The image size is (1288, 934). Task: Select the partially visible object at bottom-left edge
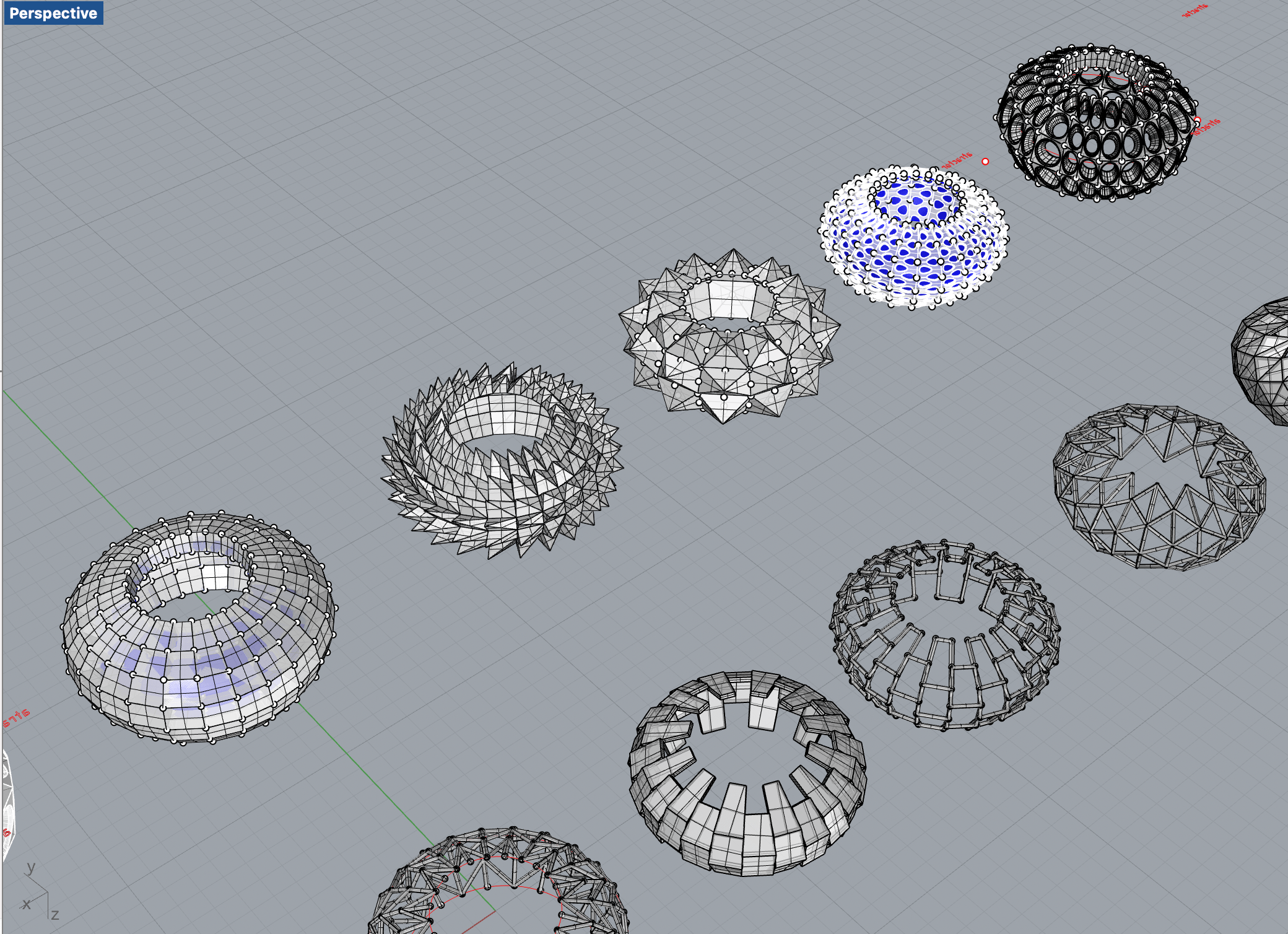point(6,799)
